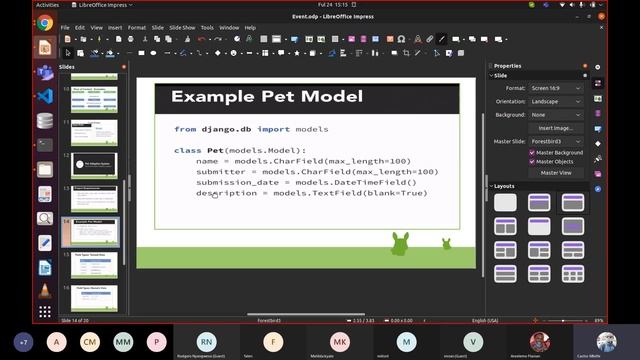The height and width of the screenshot is (360, 640).
Task: Close the Slides panel with orange button
Action: [124, 67]
